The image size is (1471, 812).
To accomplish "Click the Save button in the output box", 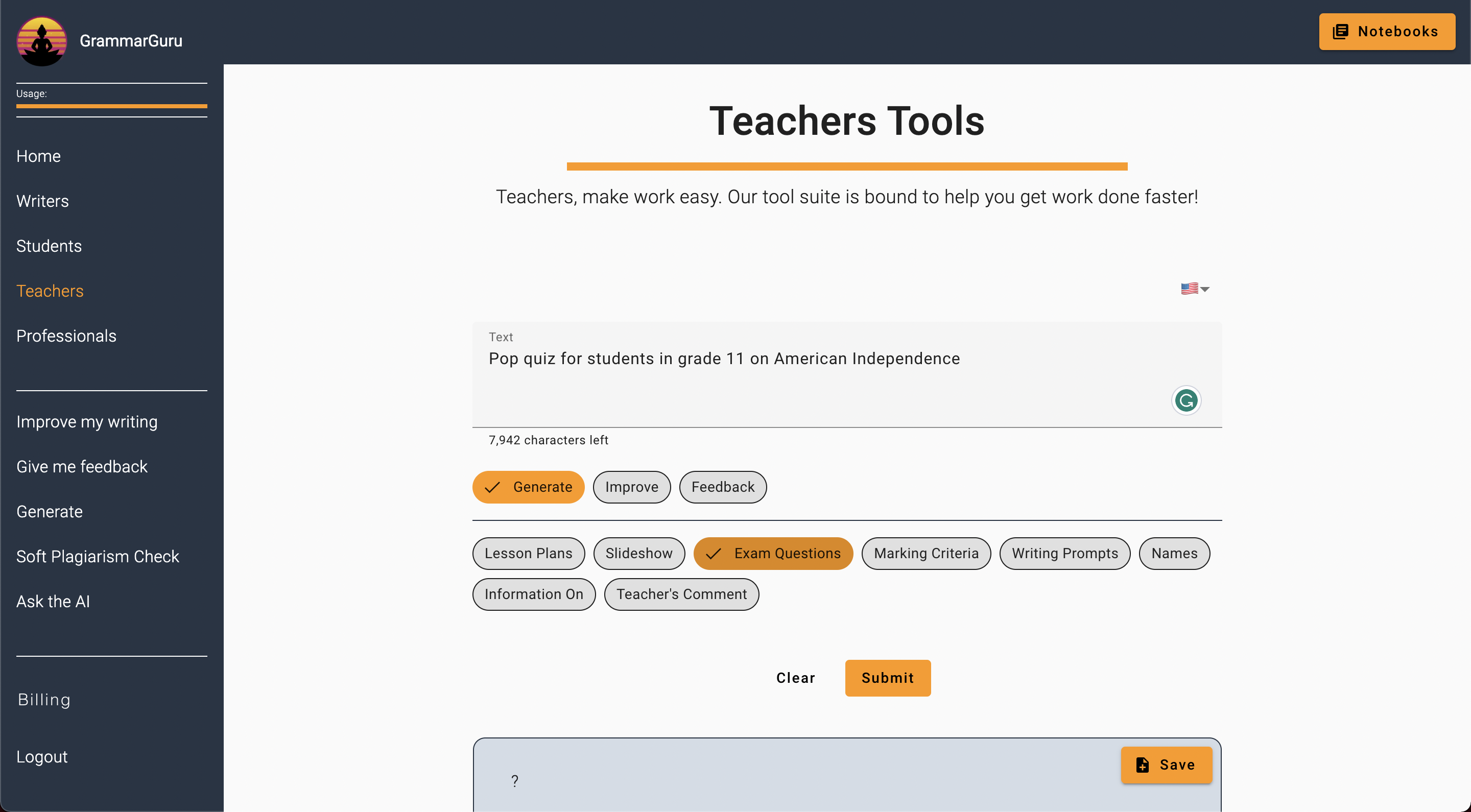I will coord(1166,765).
